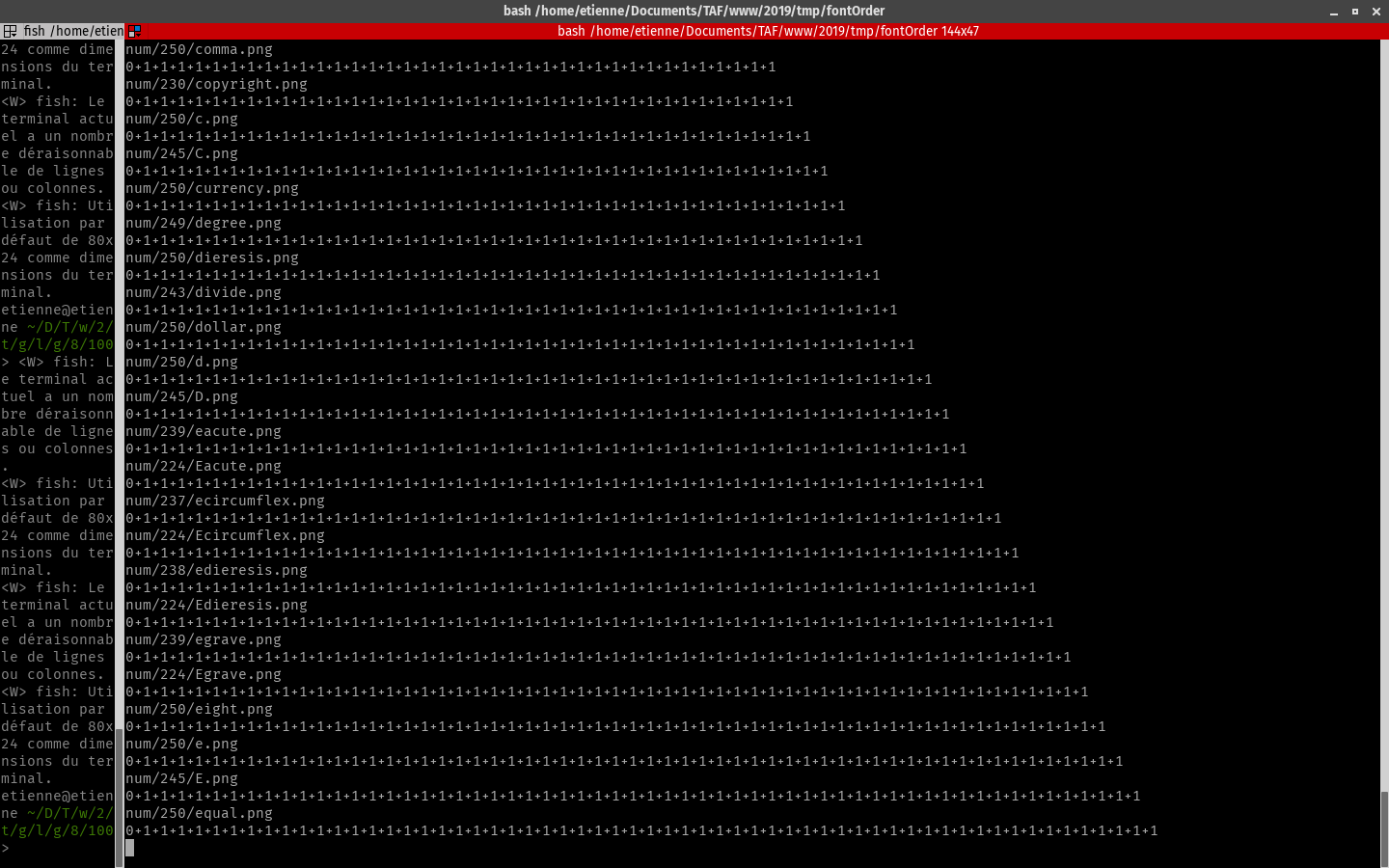Close the terminal window
Screen dimensions: 1389x868
click(1376, 12)
